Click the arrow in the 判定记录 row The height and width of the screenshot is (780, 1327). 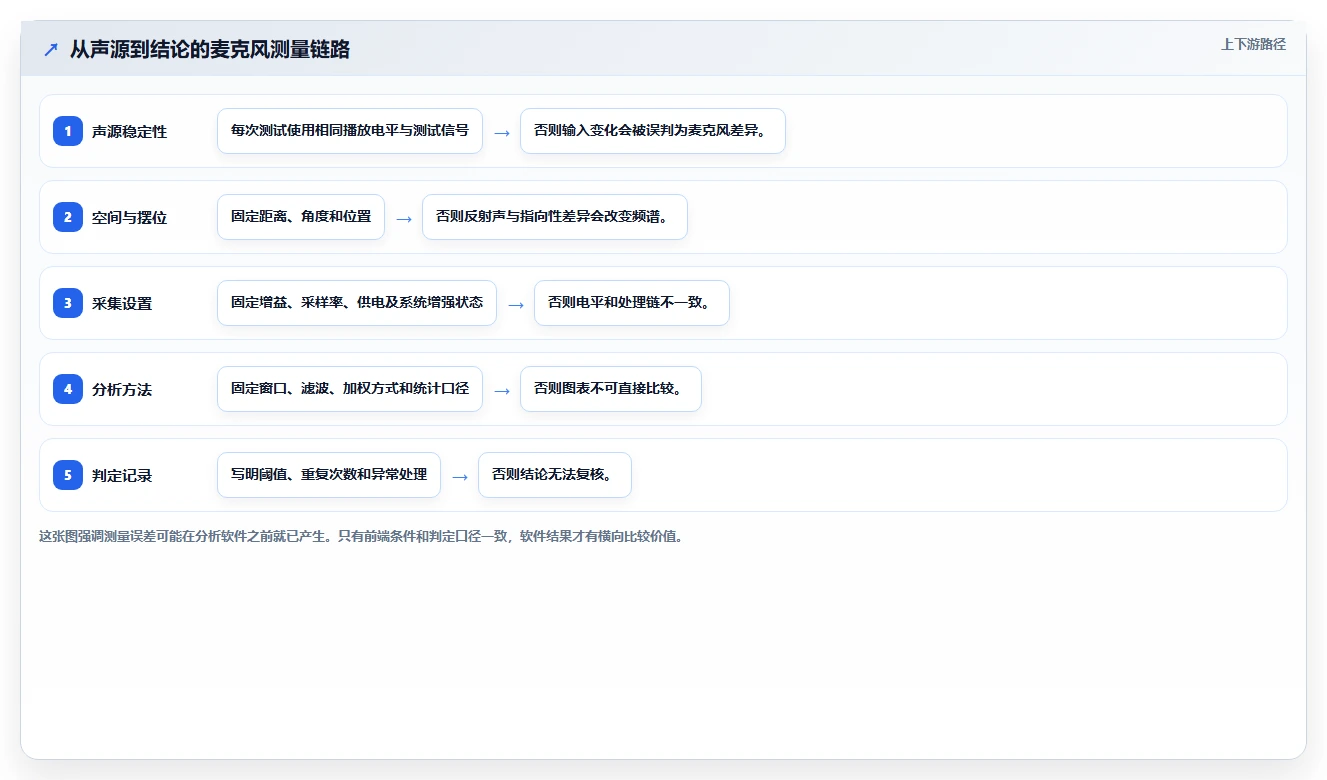(460, 476)
